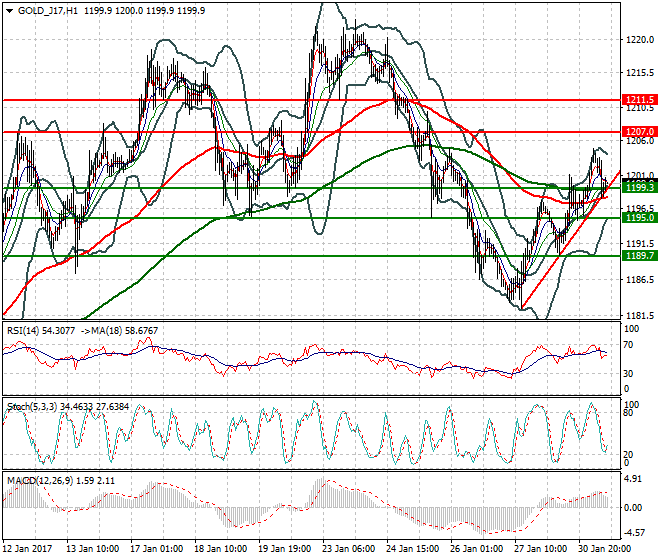The image size is (660, 560).
Task: Select the ->MA(18) 58.6767 label in RSI panel
Action: 119,331
